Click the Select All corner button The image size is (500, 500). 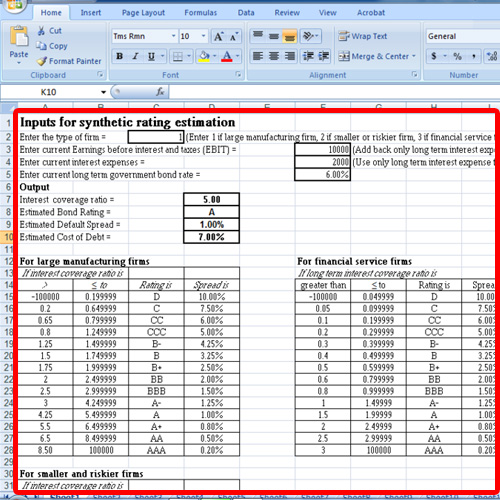7,107
